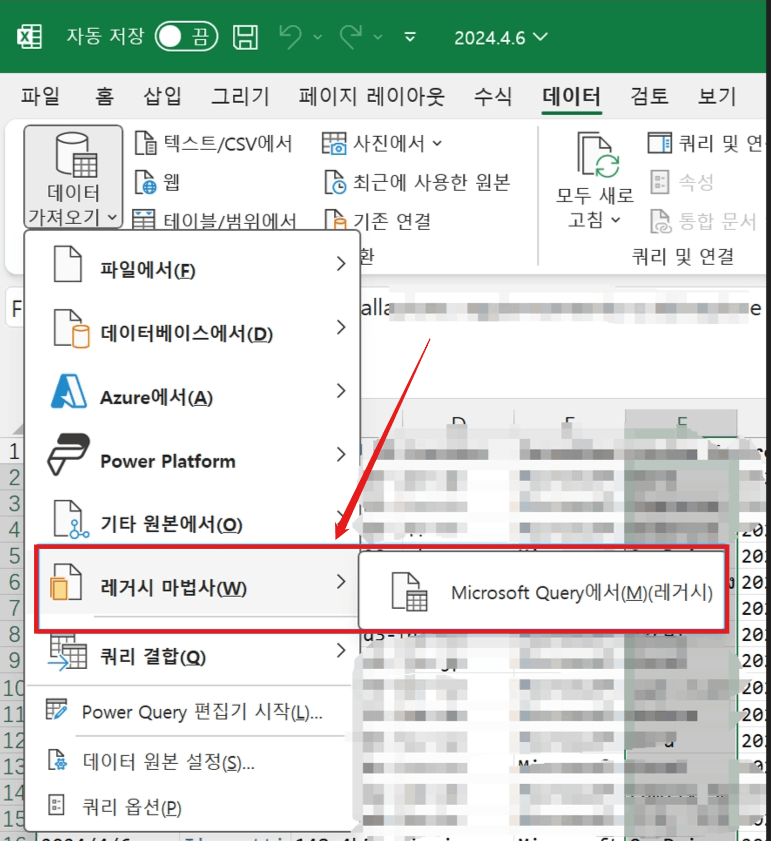Select row 9 header
Viewport: 771px width, 841px height.
coord(13,660)
